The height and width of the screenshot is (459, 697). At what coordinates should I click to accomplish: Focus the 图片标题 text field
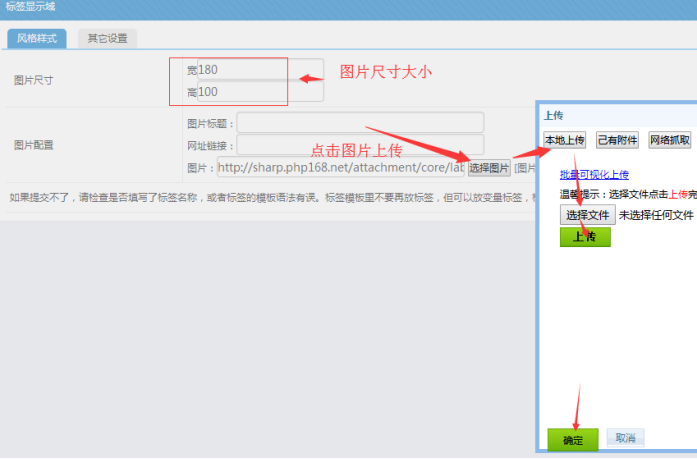360,123
